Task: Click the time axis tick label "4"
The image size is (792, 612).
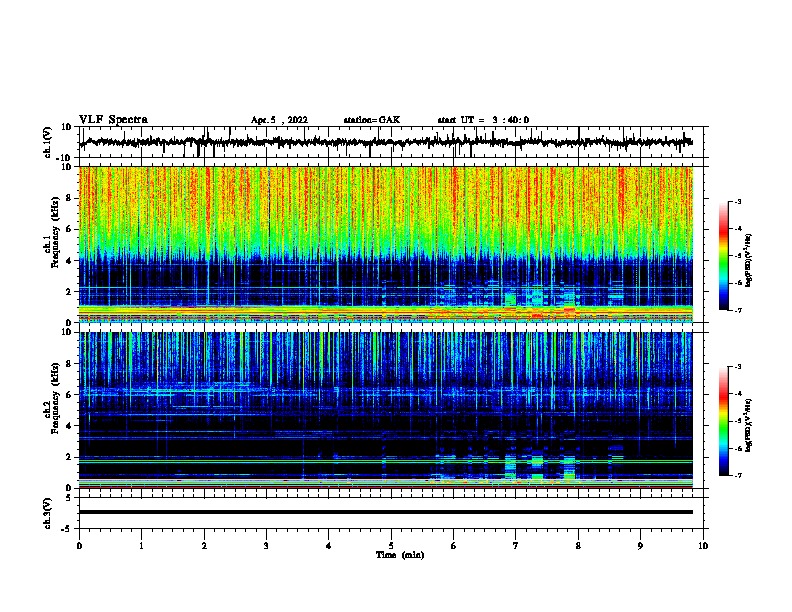Action: 329,546
